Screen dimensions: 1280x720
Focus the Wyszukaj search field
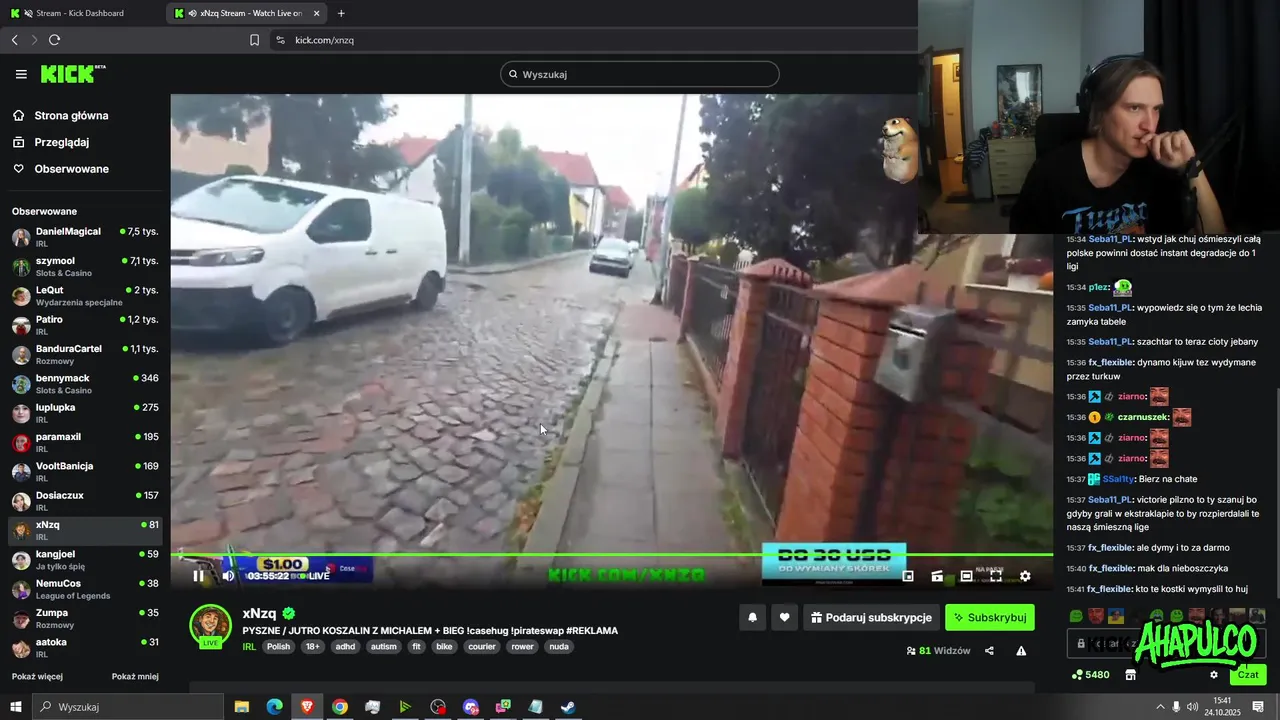point(640,74)
